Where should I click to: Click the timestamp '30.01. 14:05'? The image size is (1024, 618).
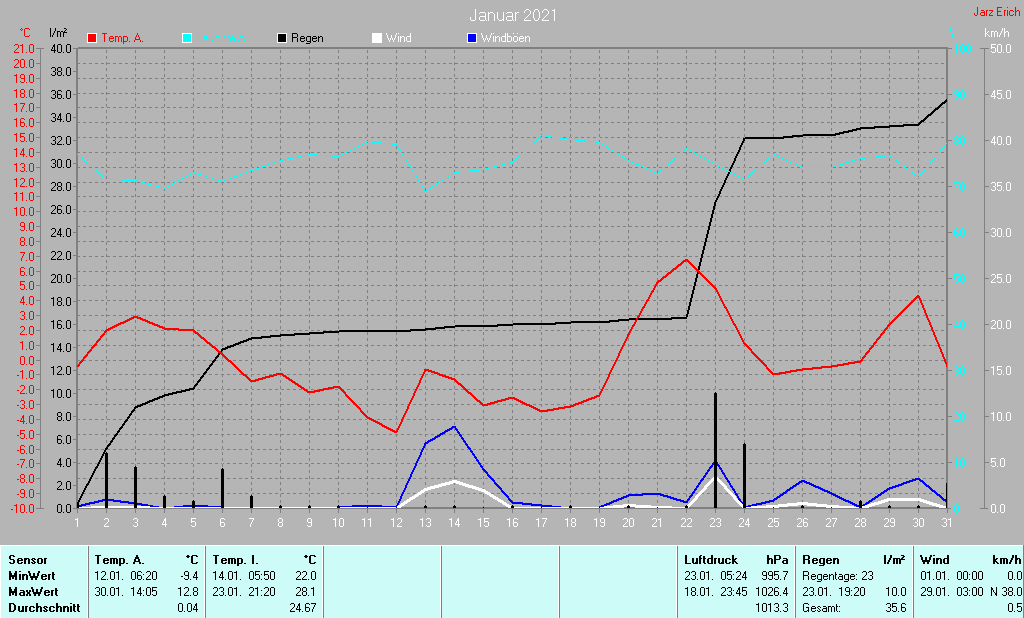pos(126,592)
